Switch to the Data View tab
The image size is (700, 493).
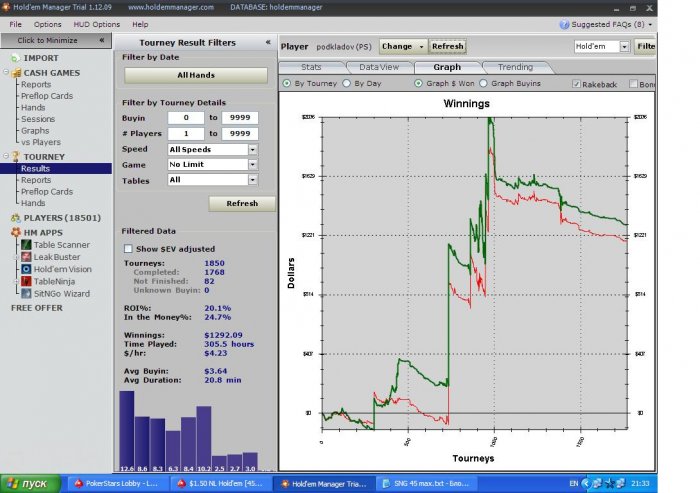tap(379, 67)
